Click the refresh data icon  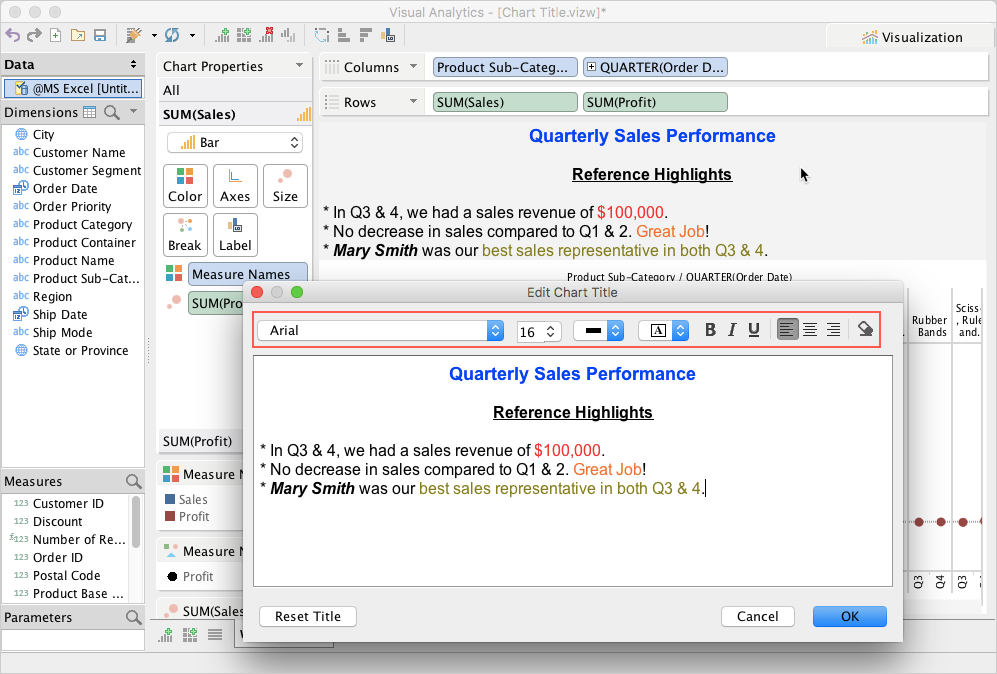tap(172, 36)
